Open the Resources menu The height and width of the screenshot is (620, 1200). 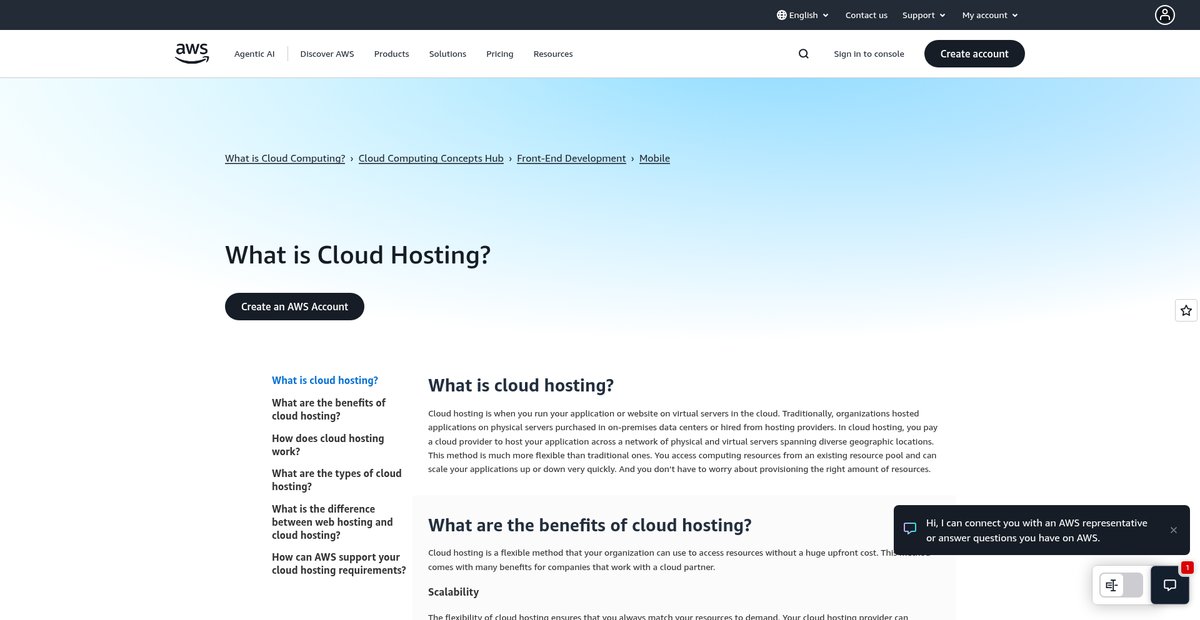[553, 54]
